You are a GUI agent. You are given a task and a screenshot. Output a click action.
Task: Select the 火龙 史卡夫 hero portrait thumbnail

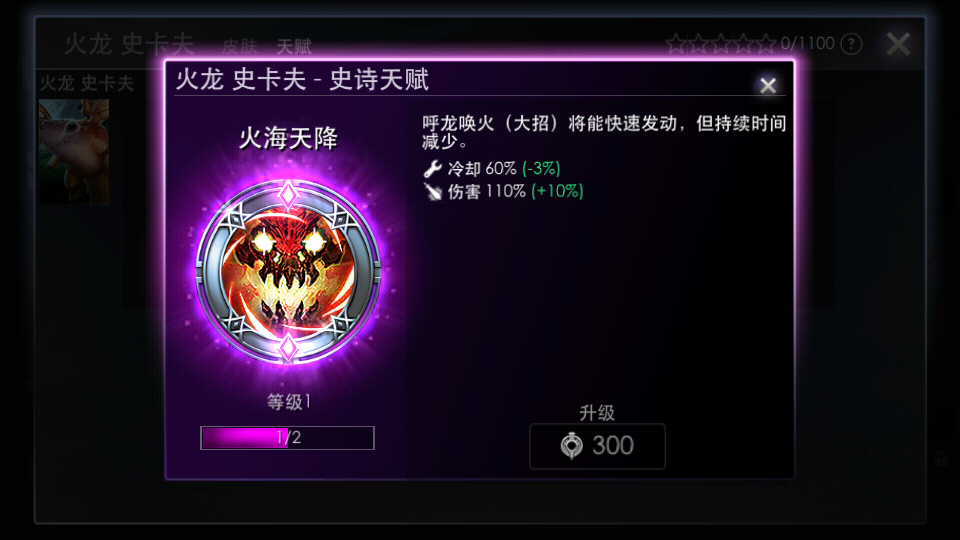coord(74,151)
